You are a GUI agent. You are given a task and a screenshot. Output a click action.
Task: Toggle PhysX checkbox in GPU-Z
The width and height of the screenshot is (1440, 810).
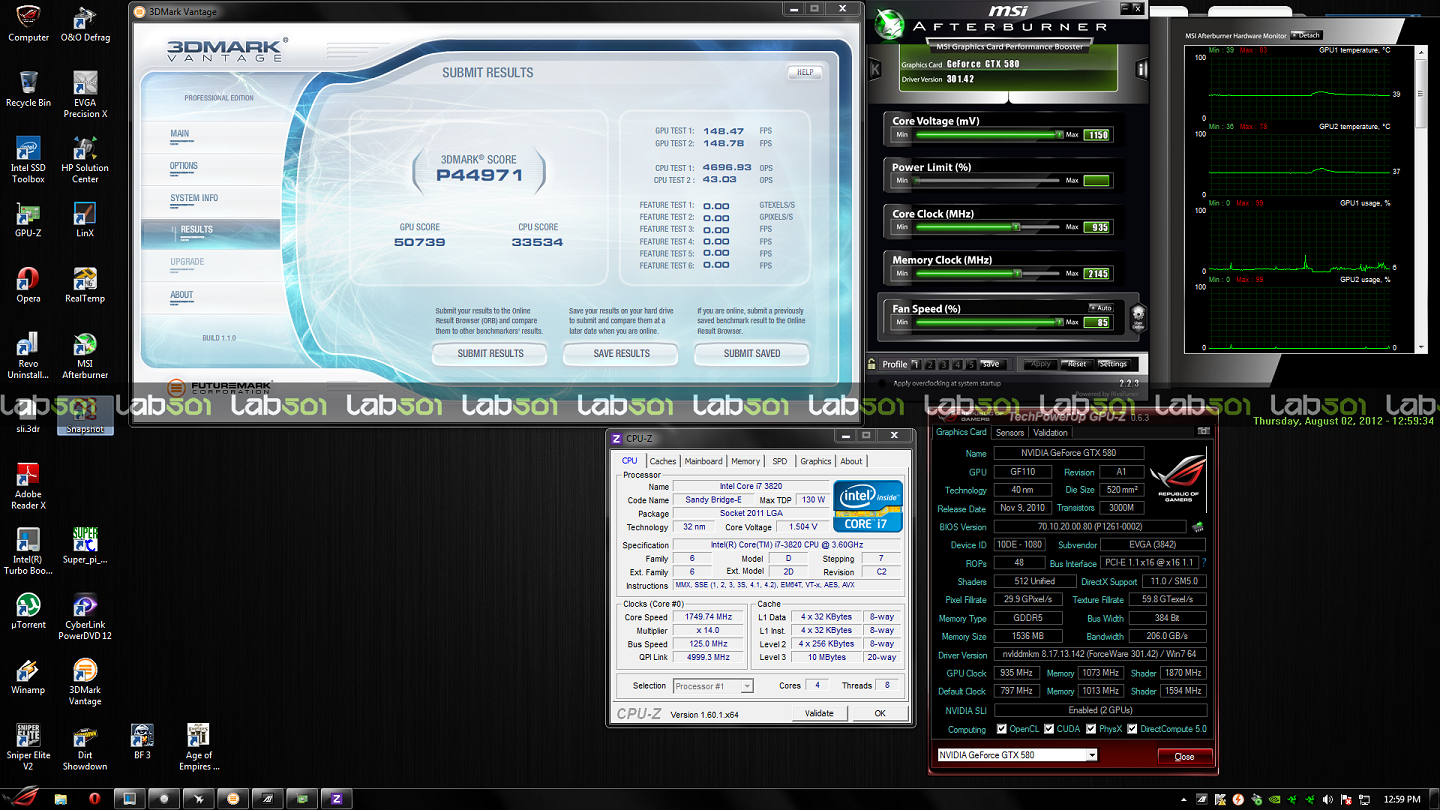[1091, 729]
